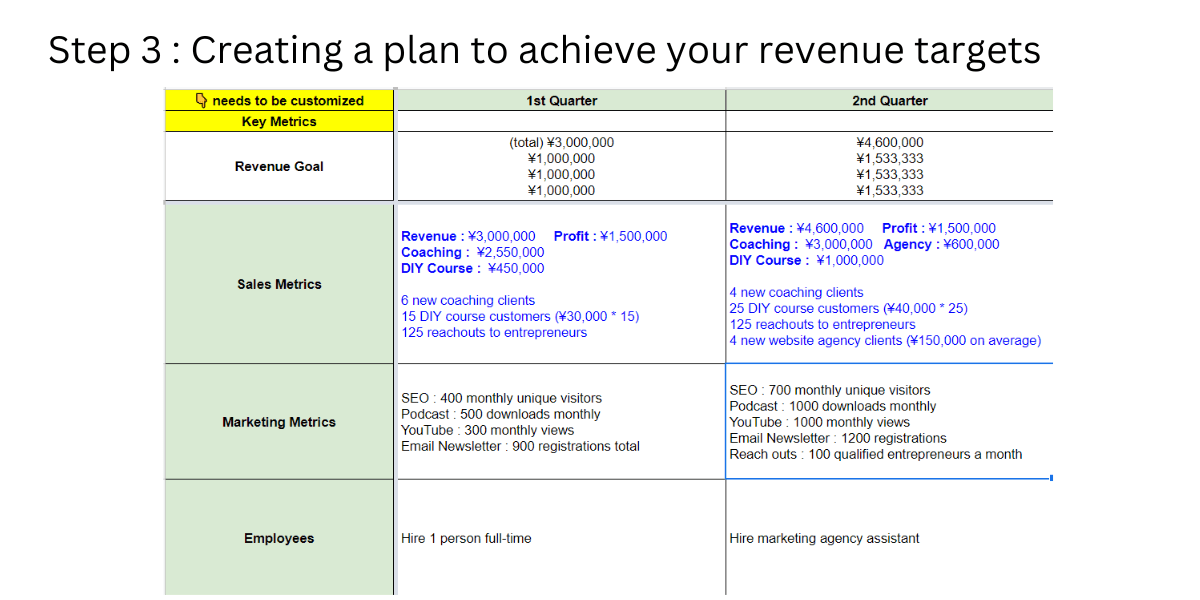Click 'DIY Course : ¥1,000,000' line
1200x600 pixels.
807,261
